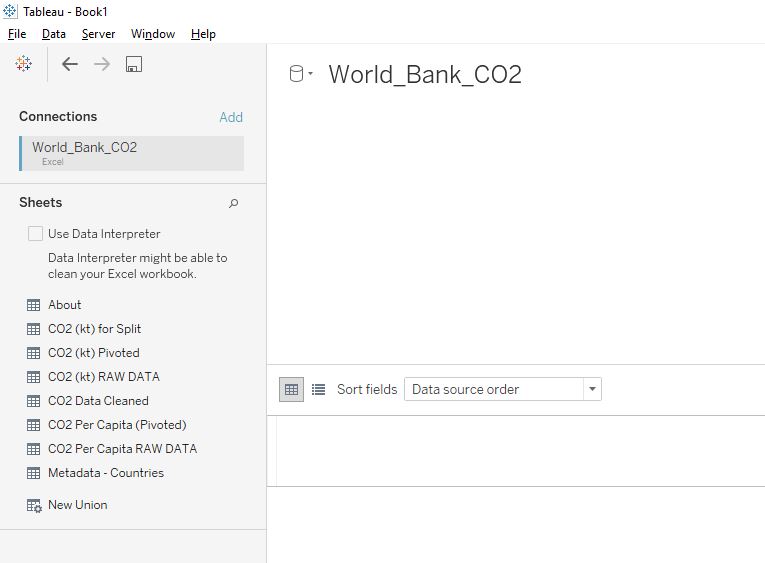The height and width of the screenshot is (563, 765).
Task: Click the table icon beside CO2 Per Capita RAW DATA
Action: coord(33,449)
